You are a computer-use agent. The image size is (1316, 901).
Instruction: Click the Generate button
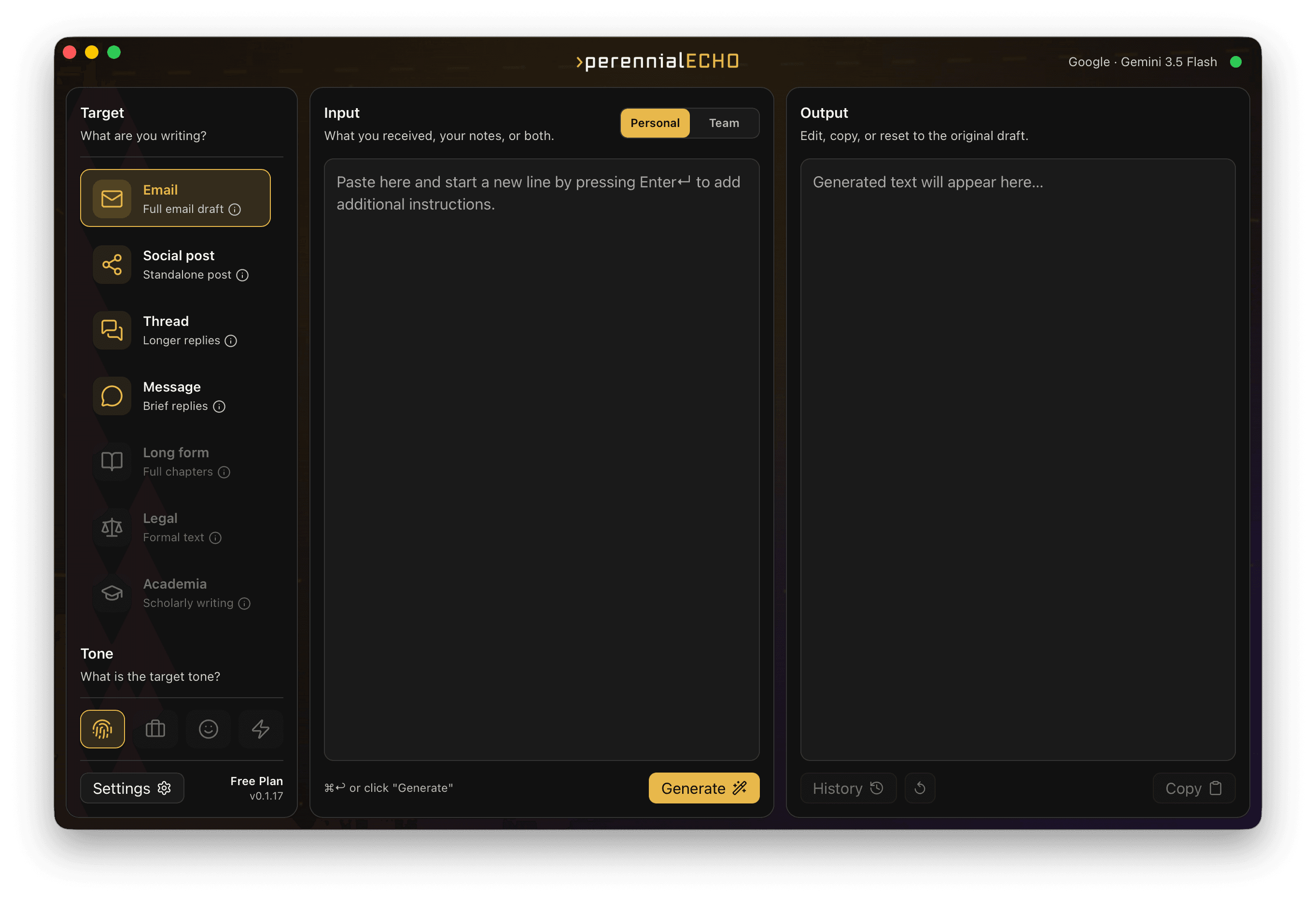point(704,788)
